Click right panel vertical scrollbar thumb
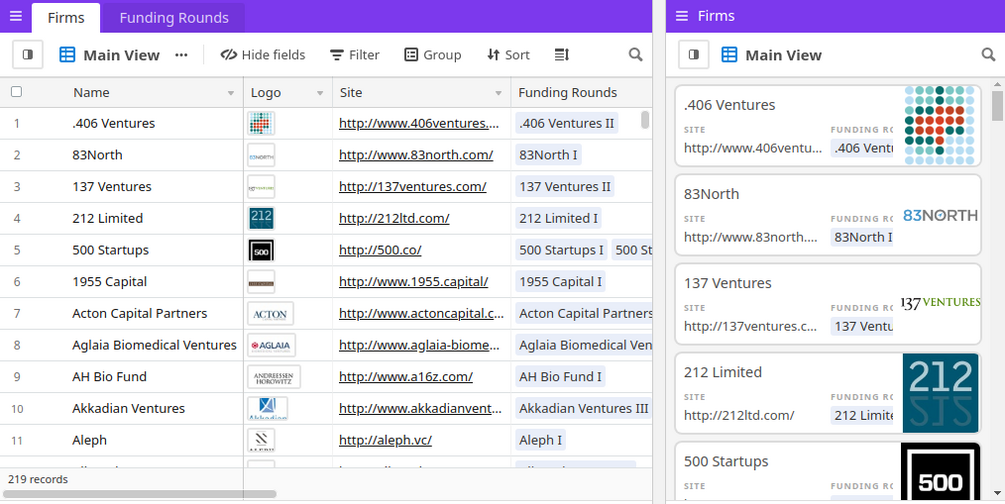This screenshot has height=504, width=1005. click(997, 105)
